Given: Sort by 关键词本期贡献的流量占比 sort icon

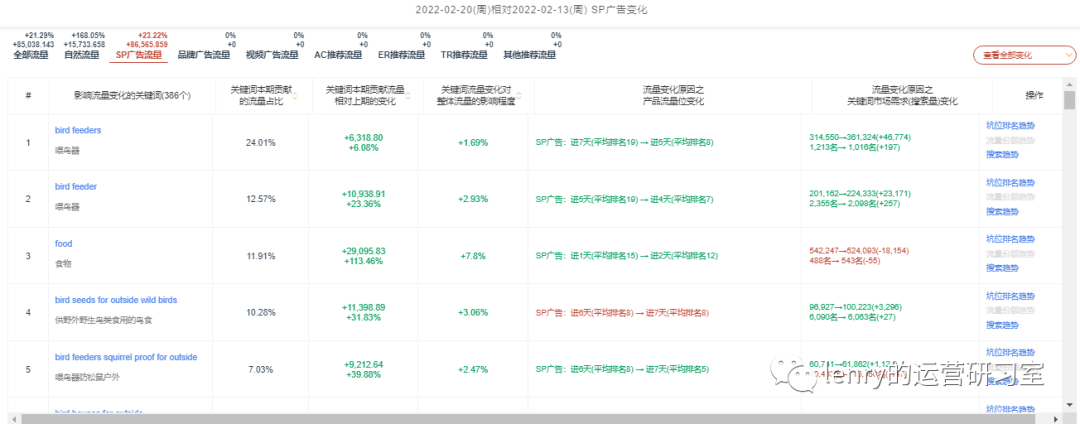Looking at the screenshot, I should click(x=295, y=96).
